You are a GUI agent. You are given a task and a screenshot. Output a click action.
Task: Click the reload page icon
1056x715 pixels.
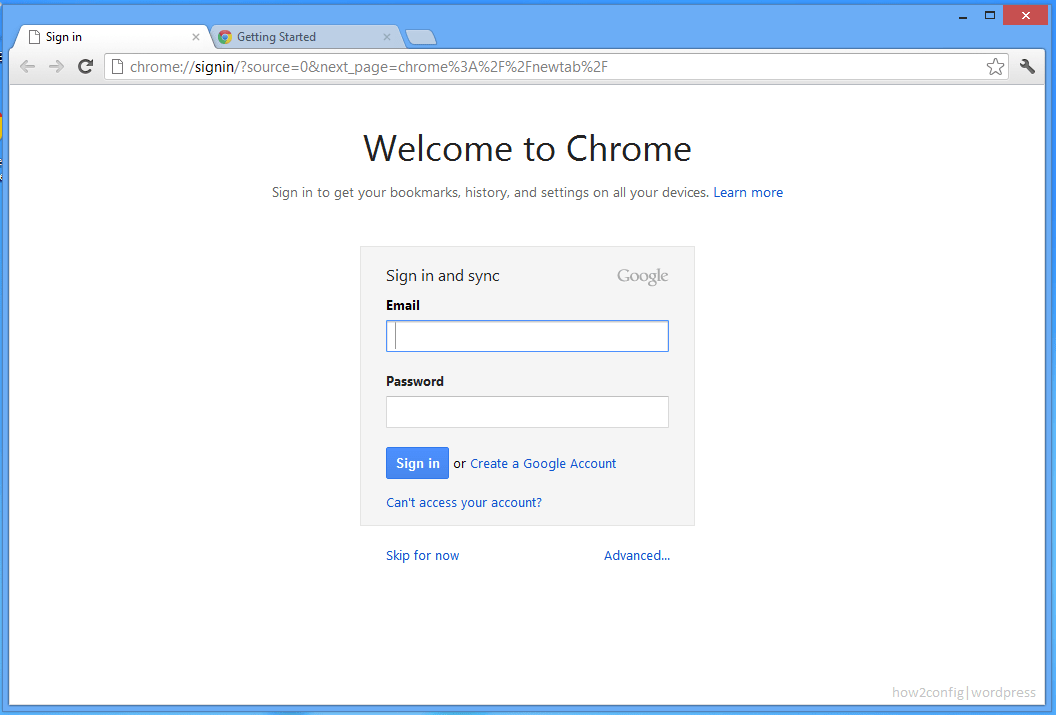click(x=85, y=66)
